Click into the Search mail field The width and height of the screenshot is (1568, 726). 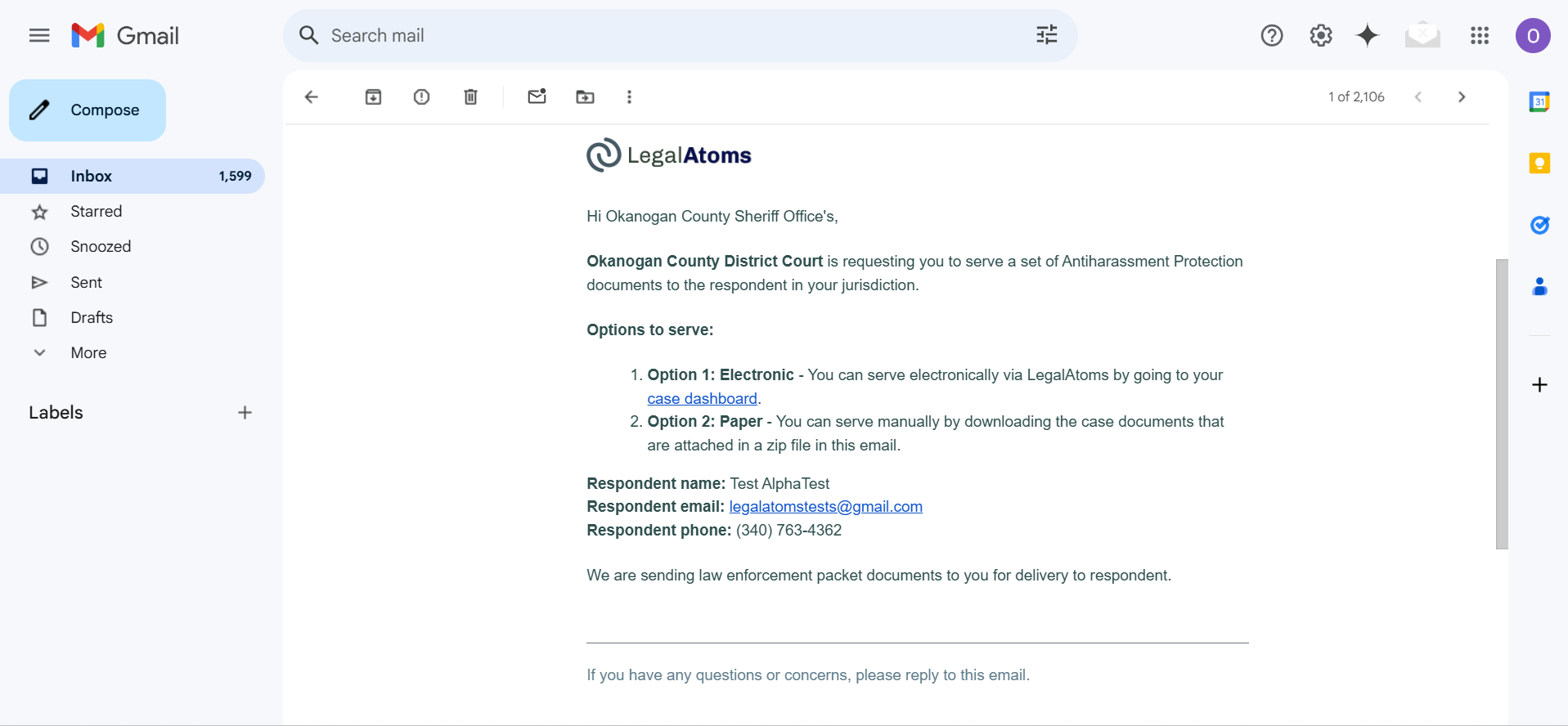point(679,35)
